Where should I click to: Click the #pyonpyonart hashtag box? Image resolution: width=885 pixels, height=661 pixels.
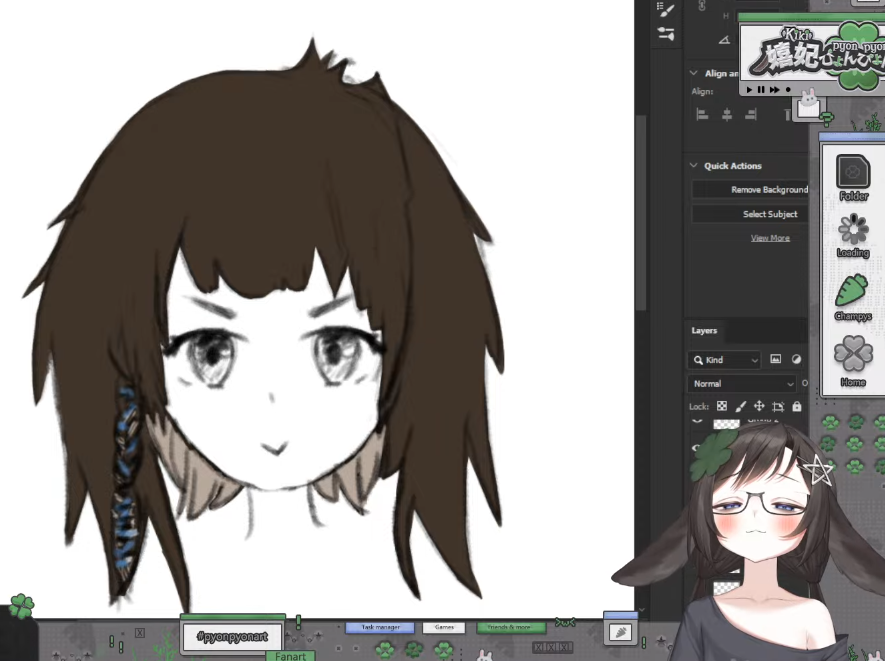232,637
